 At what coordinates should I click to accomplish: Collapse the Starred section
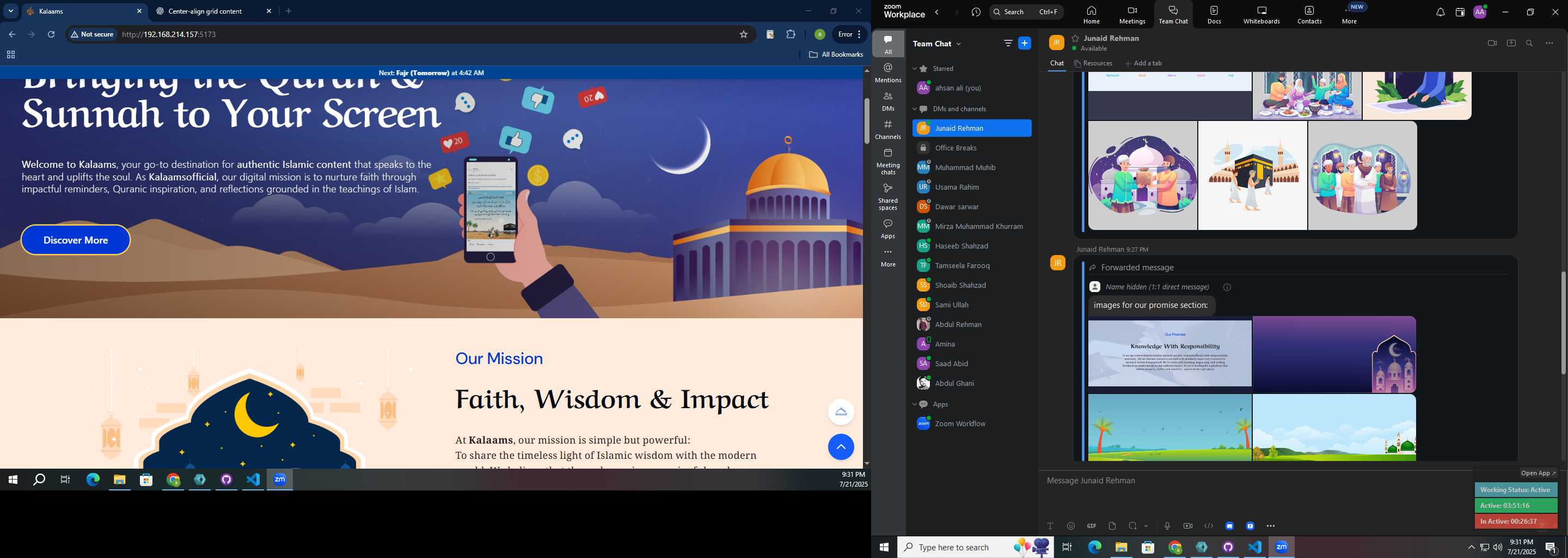(914, 69)
